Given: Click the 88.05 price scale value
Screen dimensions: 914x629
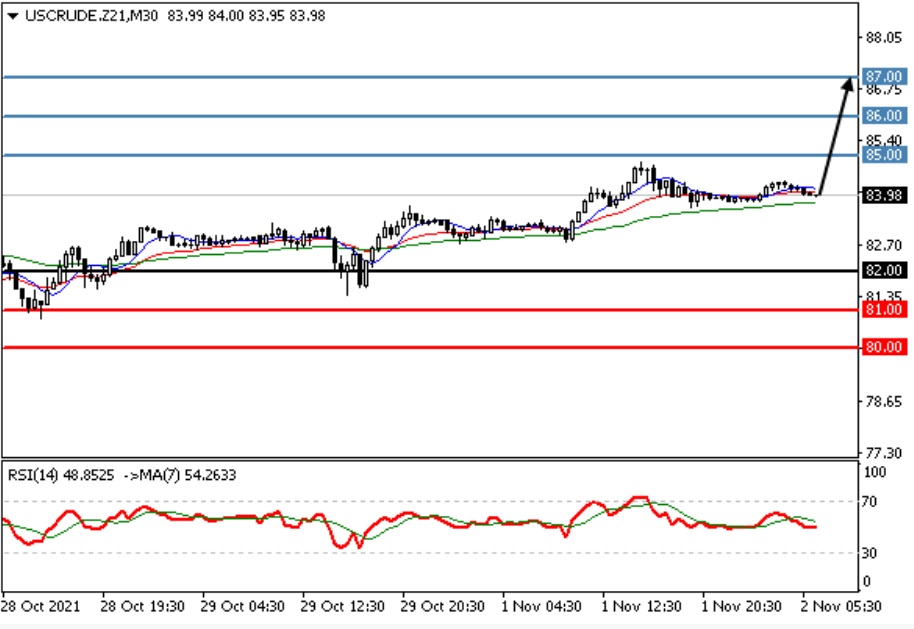Looking at the screenshot, I should (x=884, y=38).
